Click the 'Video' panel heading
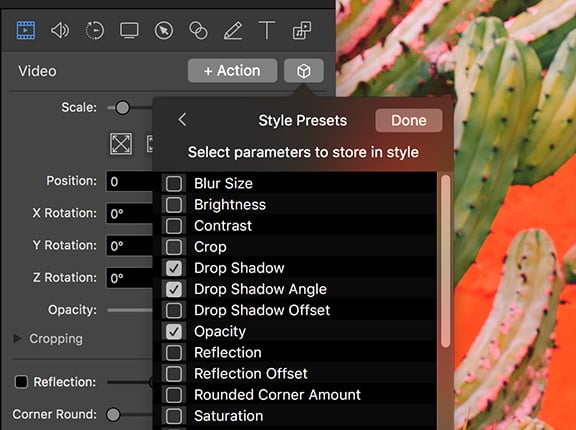Screen dimensions: 576x430 pyautogui.click(x=37, y=71)
